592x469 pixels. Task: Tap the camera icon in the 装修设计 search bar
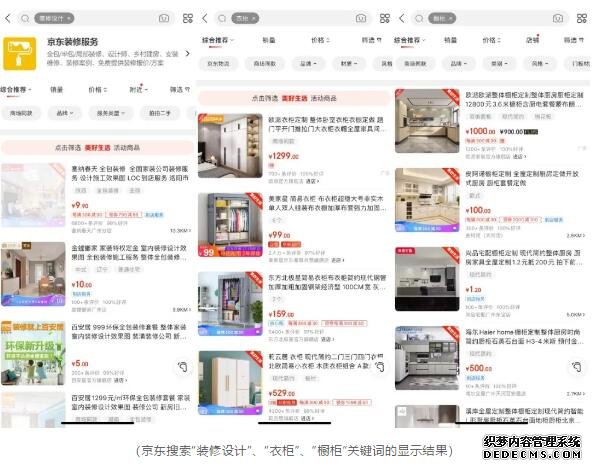(164, 18)
